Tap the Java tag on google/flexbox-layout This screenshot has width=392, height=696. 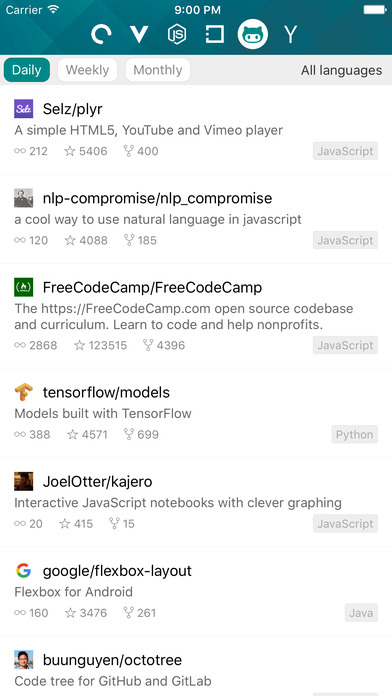[x=361, y=613]
